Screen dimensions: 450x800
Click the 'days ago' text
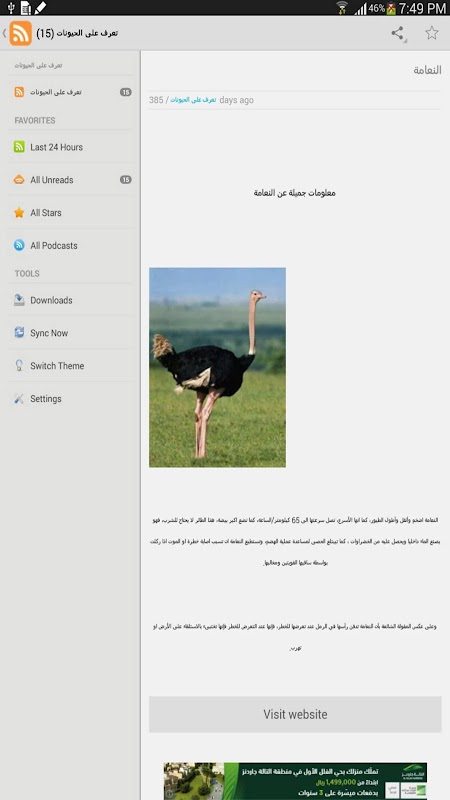click(236, 100)
